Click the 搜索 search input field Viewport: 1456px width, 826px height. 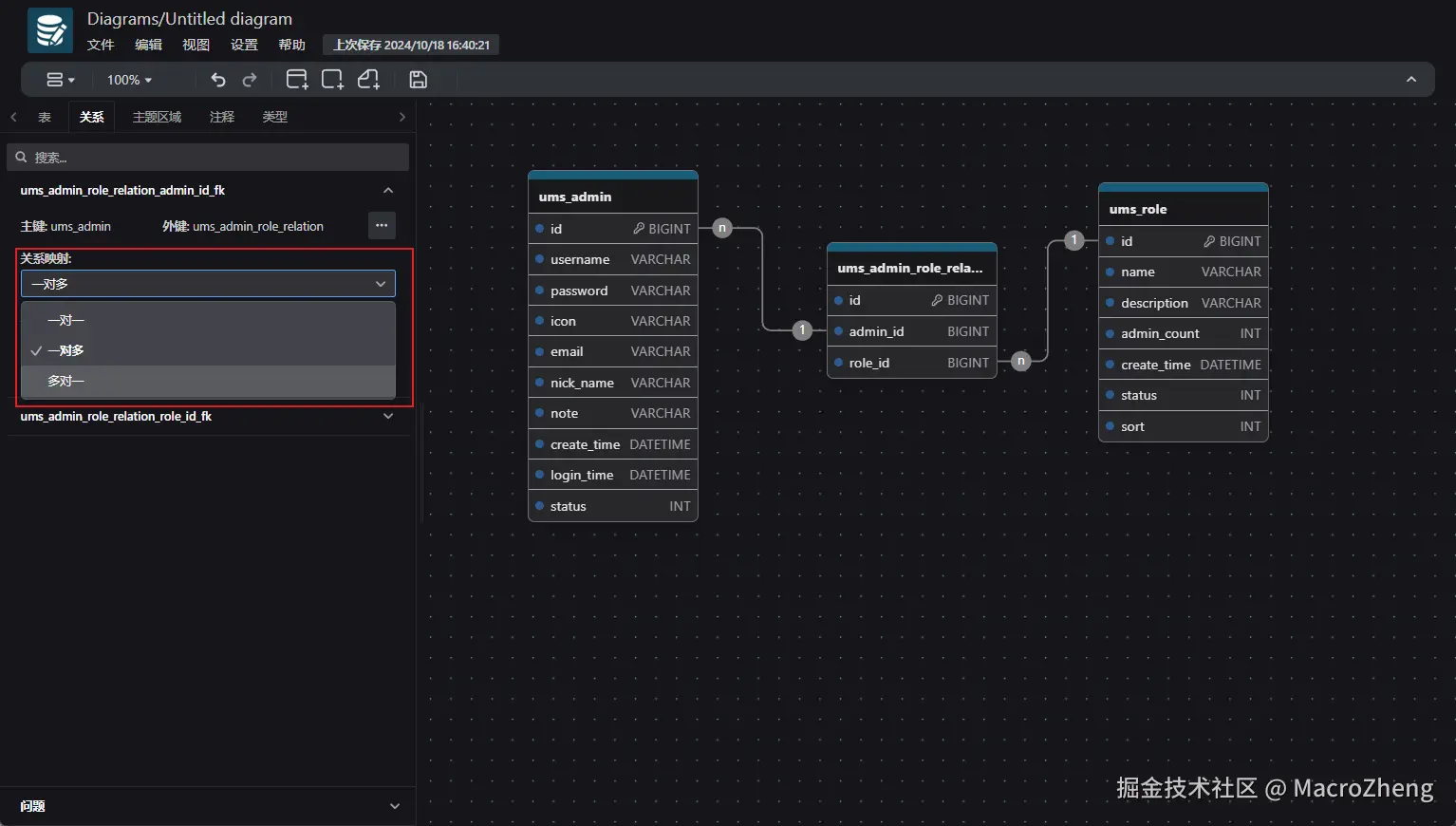point(209,158)
